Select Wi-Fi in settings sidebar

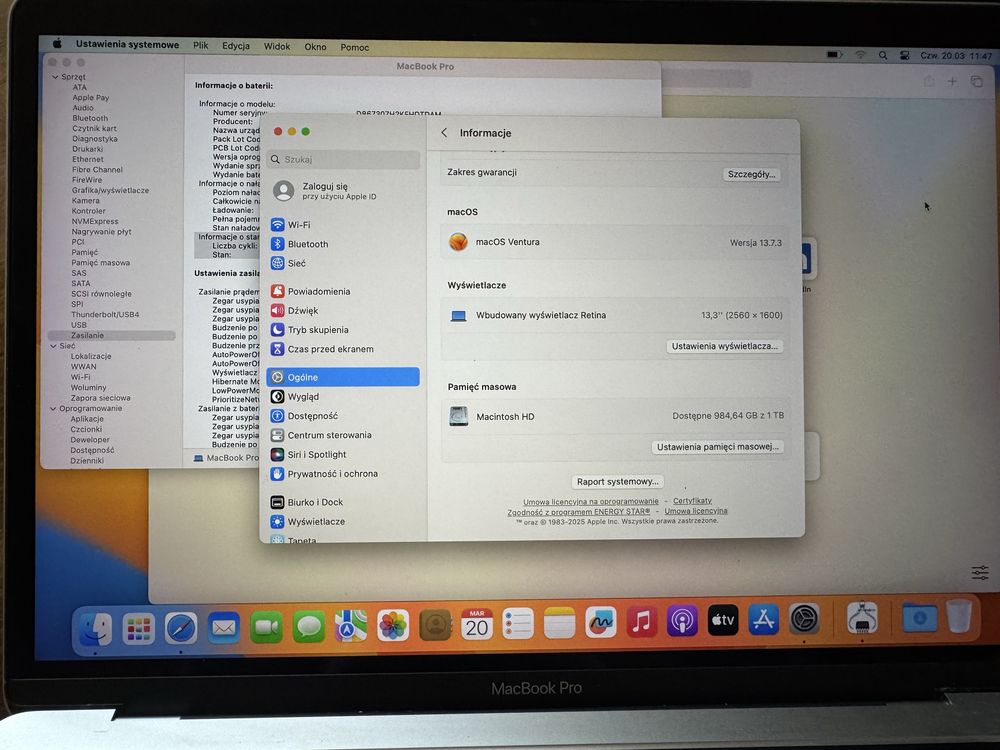(x=344, y=224)
